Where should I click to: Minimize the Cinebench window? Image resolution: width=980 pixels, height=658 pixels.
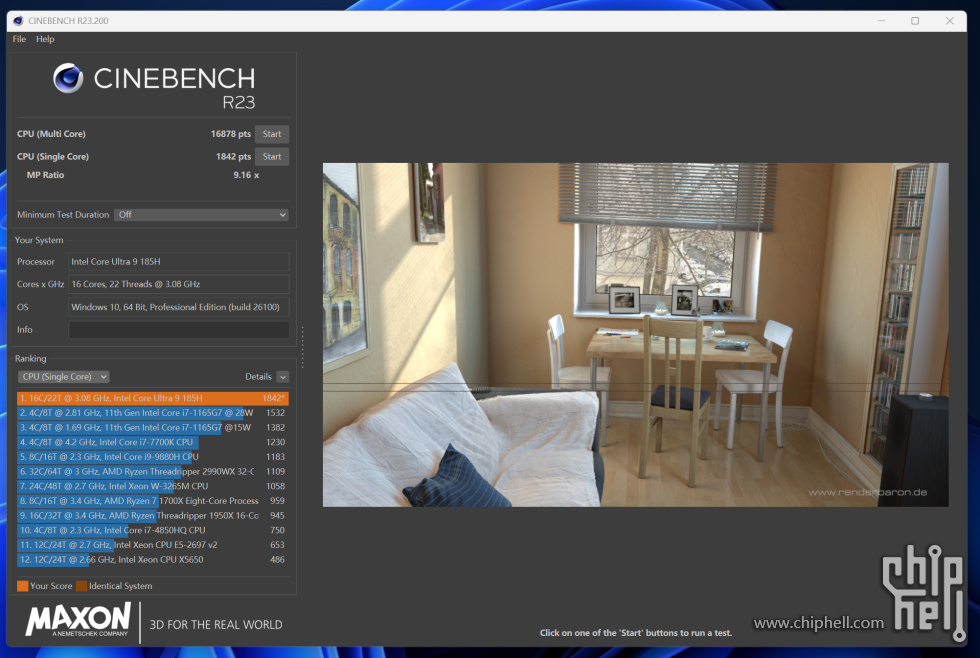pos(881,21)
